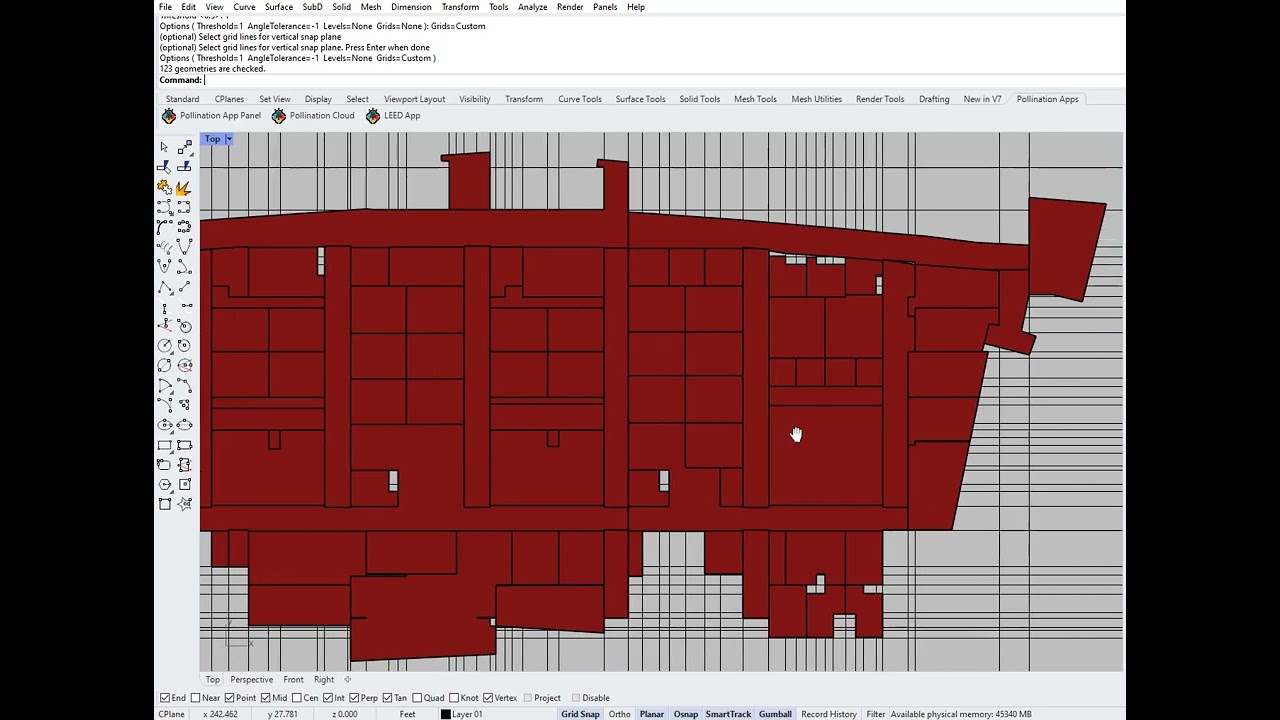Switch to the Pollination Apps toolbar tab
This screenshot has width=1280, height=720.
click(1047, 99)
